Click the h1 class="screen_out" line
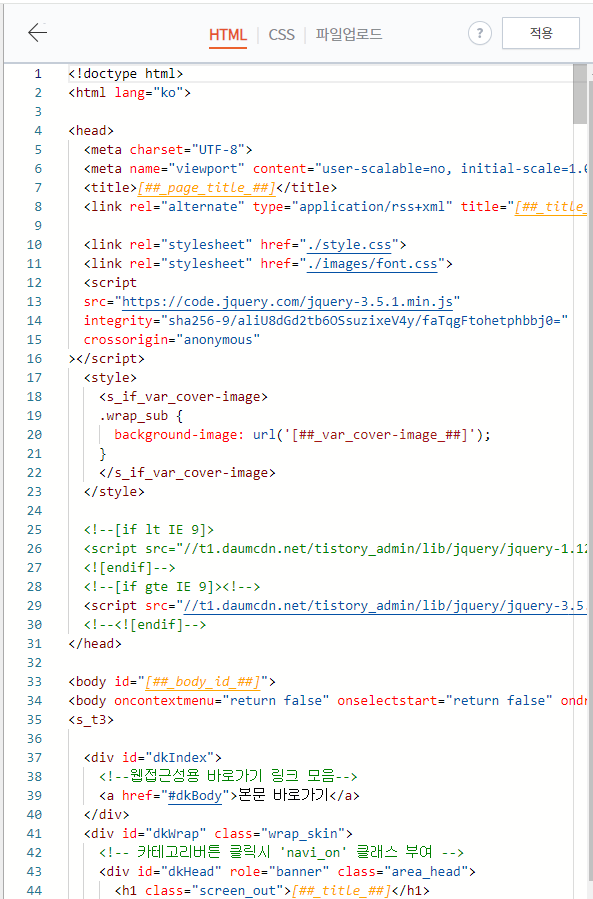Screen dimensions: 593x899 click(272, 890)
